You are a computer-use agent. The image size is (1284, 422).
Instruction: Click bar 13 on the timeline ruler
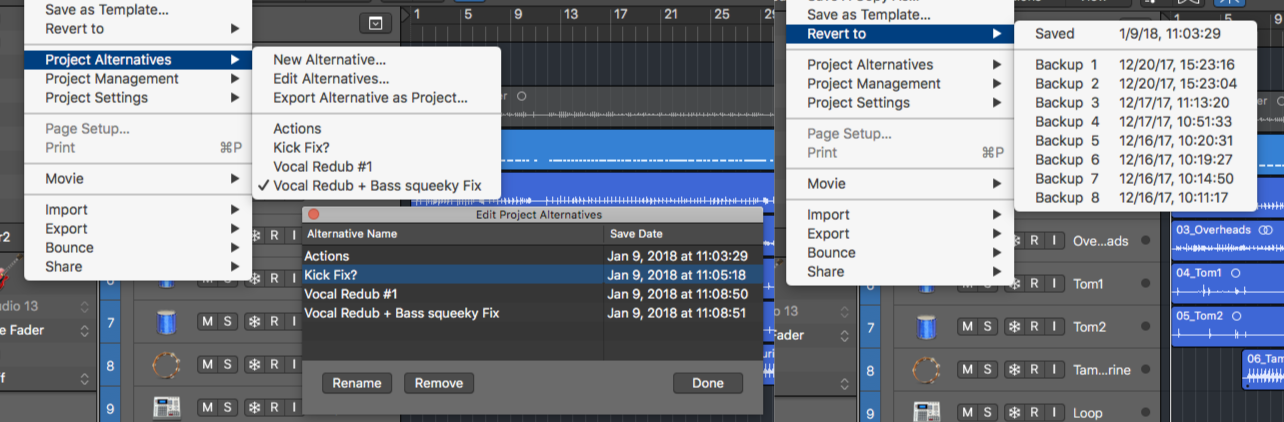pyautogui.click(x=569, y=14)
